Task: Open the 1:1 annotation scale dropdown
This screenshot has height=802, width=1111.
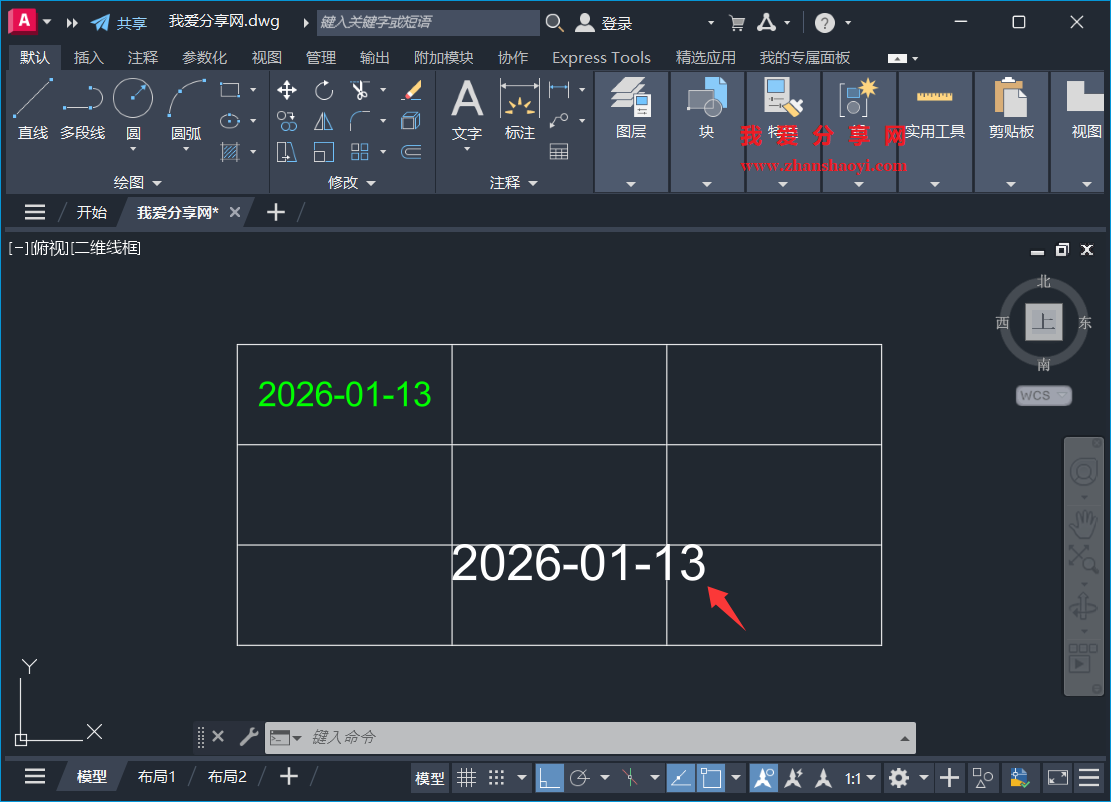Action: coord(861,777)
